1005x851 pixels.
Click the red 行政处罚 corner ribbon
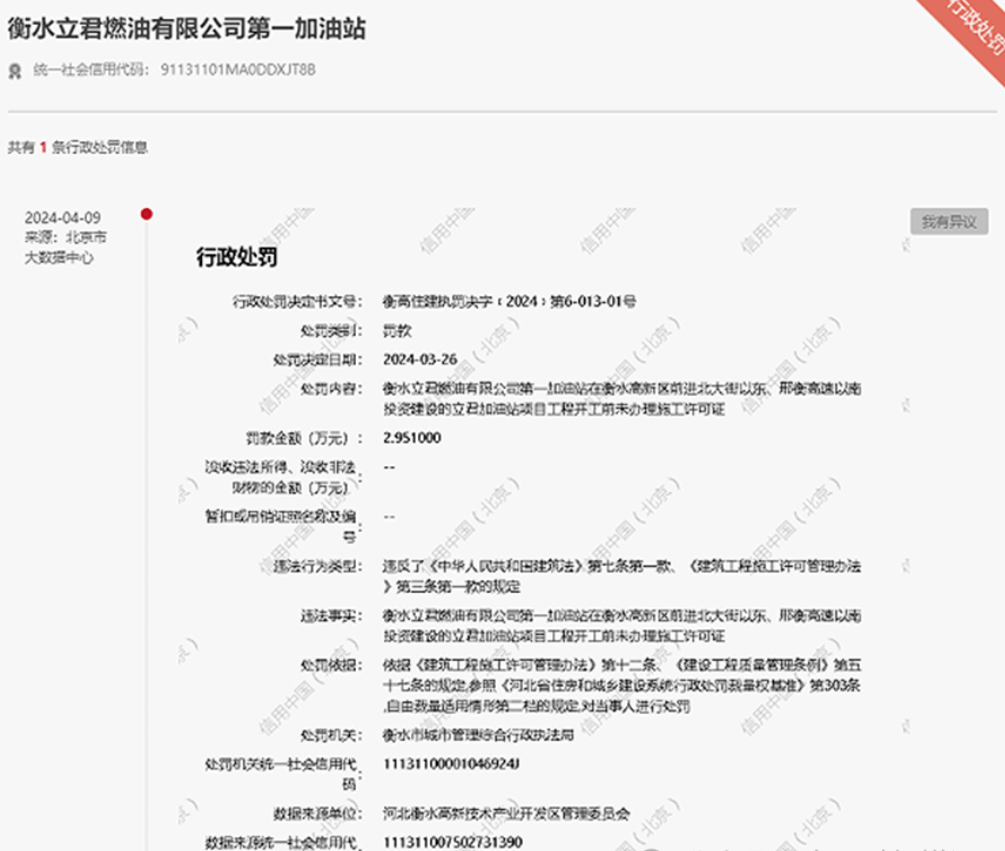pyautogui.click(x=974, y=25)
